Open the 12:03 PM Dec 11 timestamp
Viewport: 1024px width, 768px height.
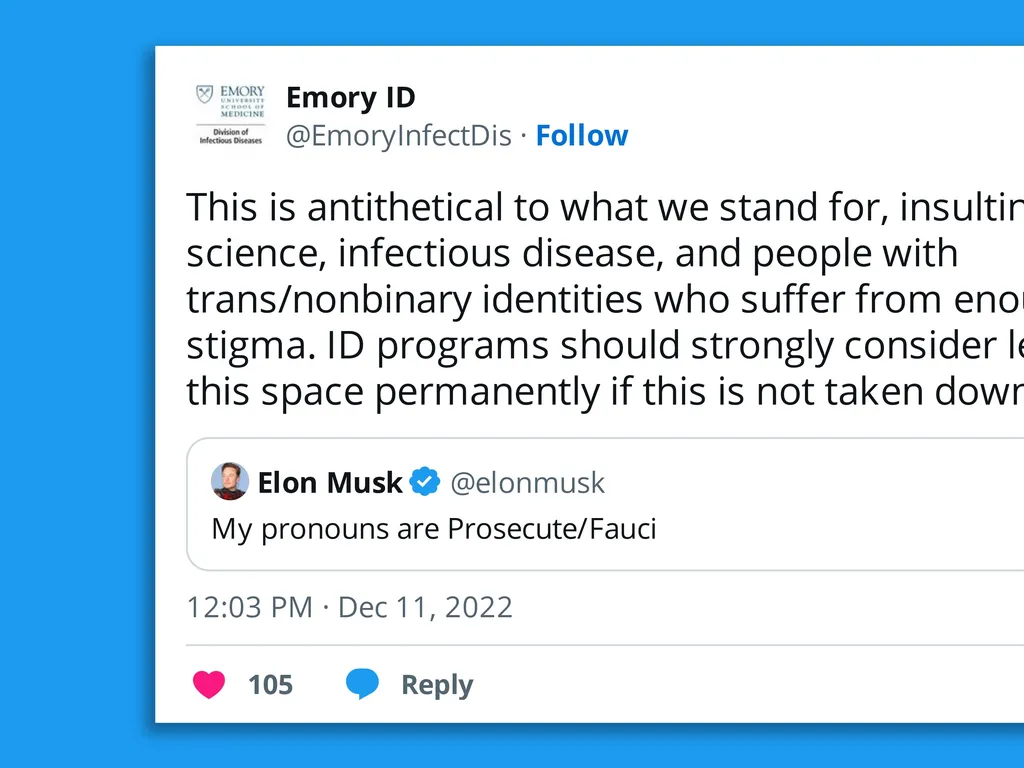350,607
